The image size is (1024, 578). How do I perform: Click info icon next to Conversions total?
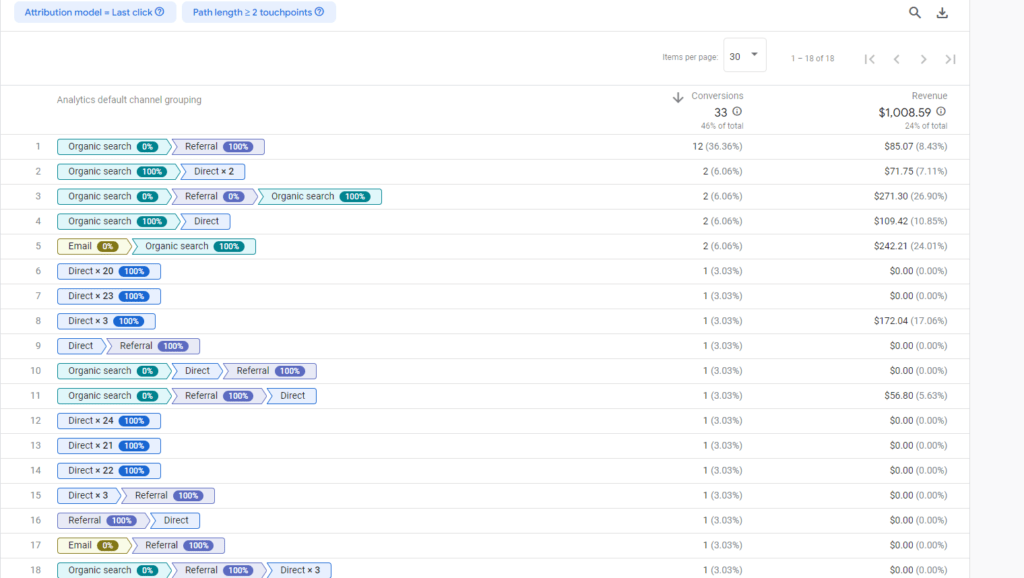click(737, 112)
